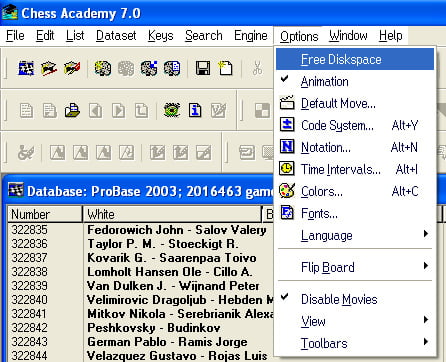Select Velimirovic Dragoljub - Hebden game
Viewport: 446px width, 362px height.
180,300
